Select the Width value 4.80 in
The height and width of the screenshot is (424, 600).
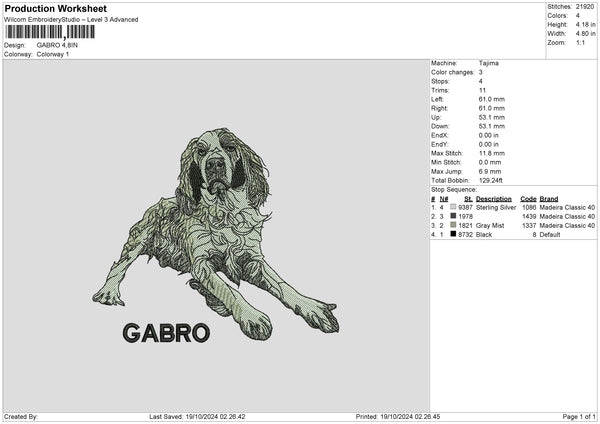(x=585, y=34)
